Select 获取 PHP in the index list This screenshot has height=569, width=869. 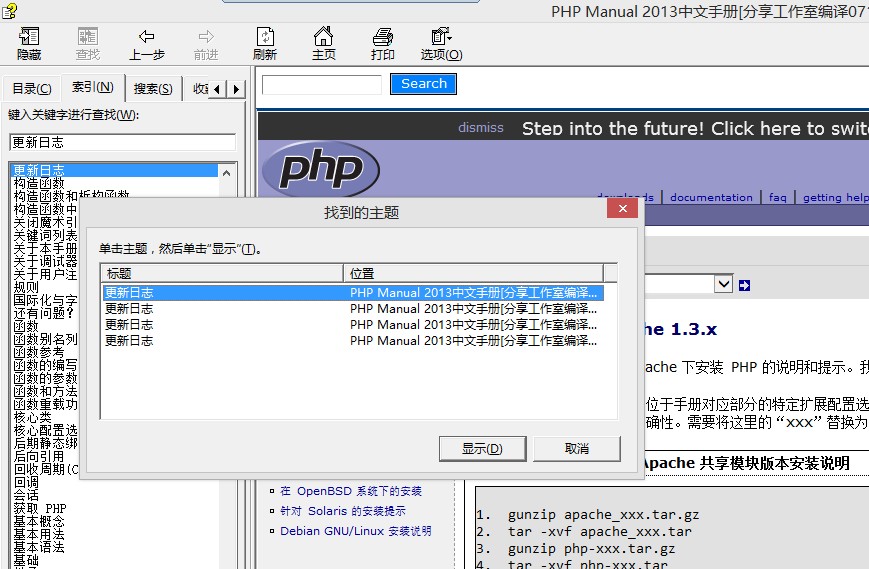point(40,509)
